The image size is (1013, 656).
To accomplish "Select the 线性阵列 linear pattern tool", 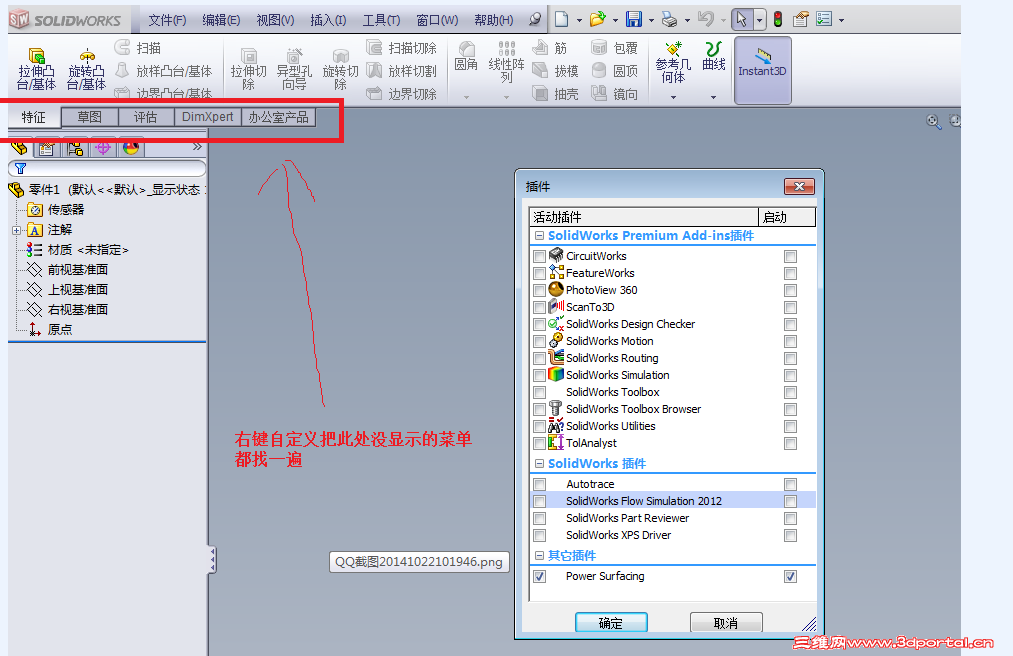I will (x=506, y=61).
